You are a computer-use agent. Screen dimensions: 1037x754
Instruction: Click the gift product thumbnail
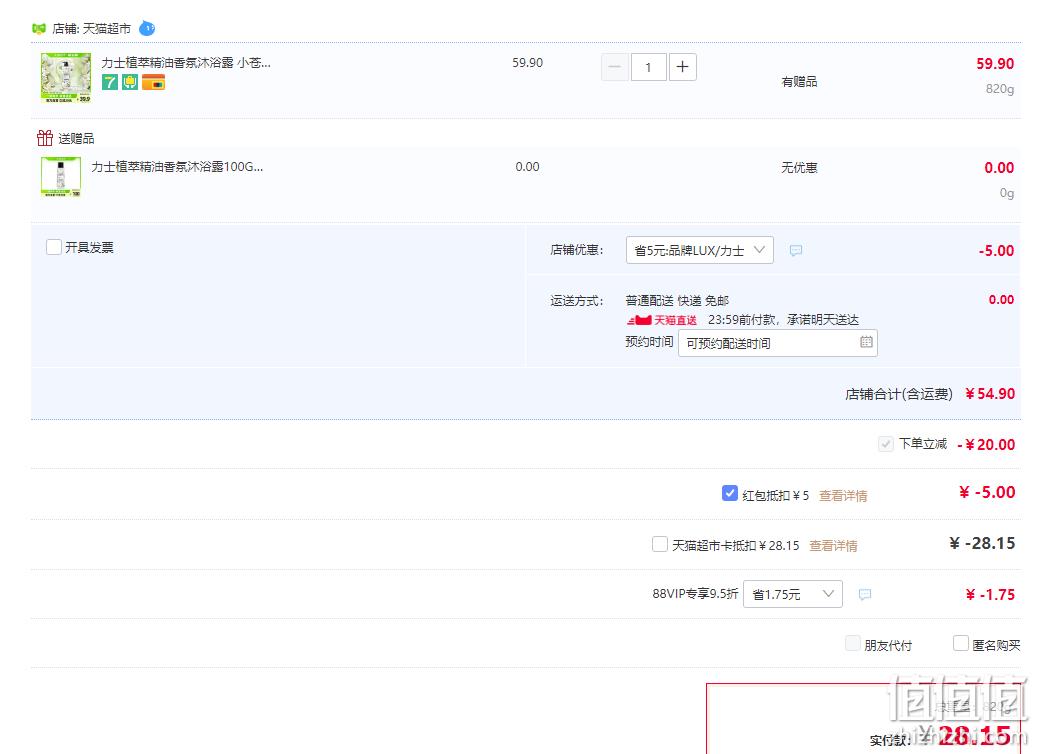61,177
